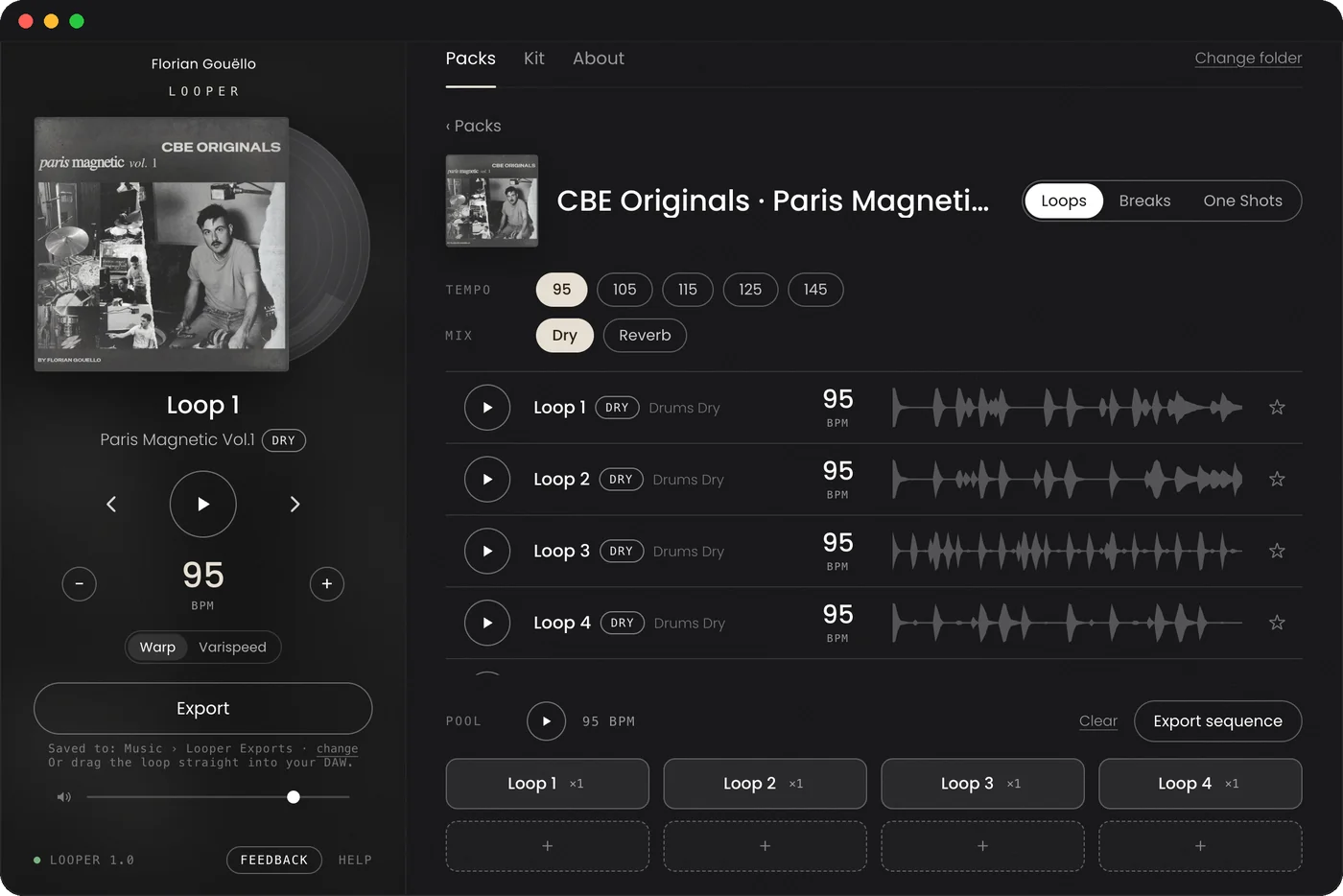The height and width of the screenshot is (896, 1343).
Task: Select the 145 tempo filter
Action: tap(815, 290)
